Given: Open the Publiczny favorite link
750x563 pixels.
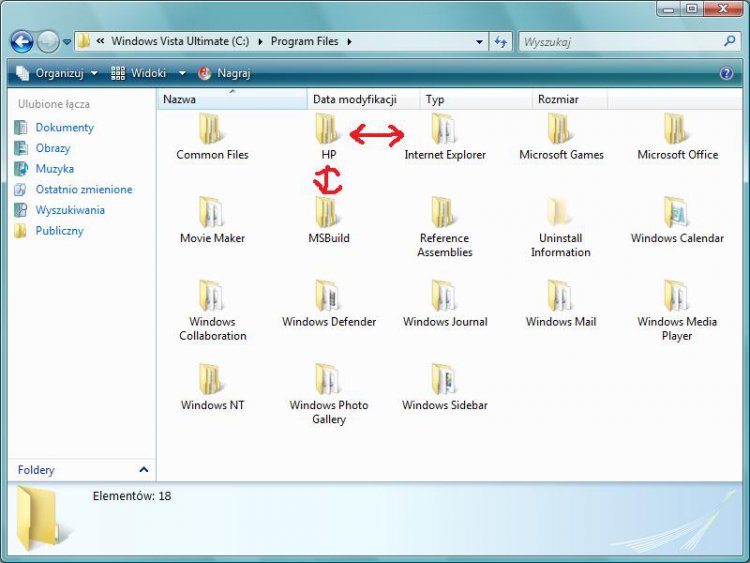Looking at the screenshot, I should 59,231.
